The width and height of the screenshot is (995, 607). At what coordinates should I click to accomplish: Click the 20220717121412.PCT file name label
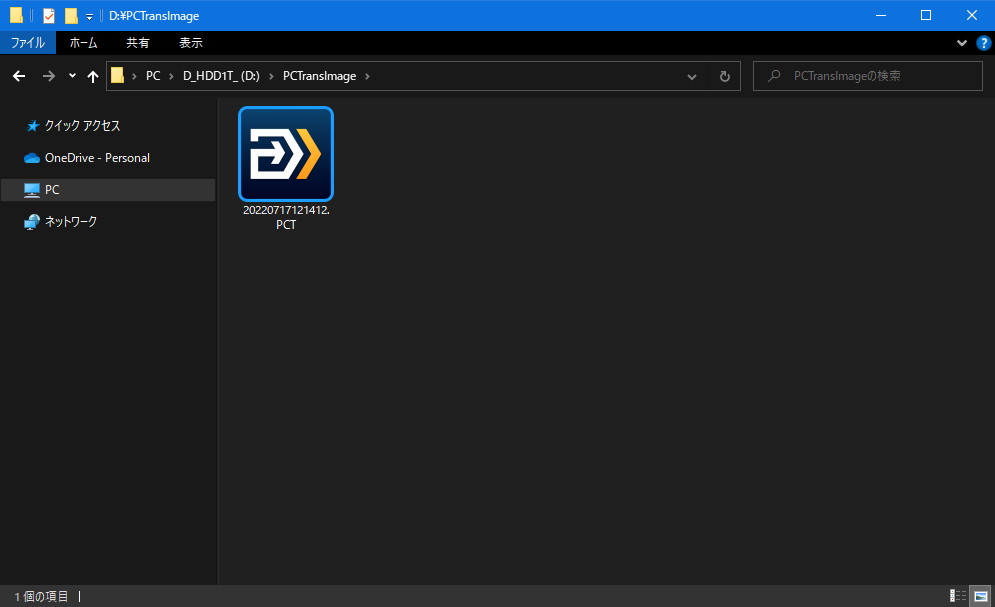[286, 217]
